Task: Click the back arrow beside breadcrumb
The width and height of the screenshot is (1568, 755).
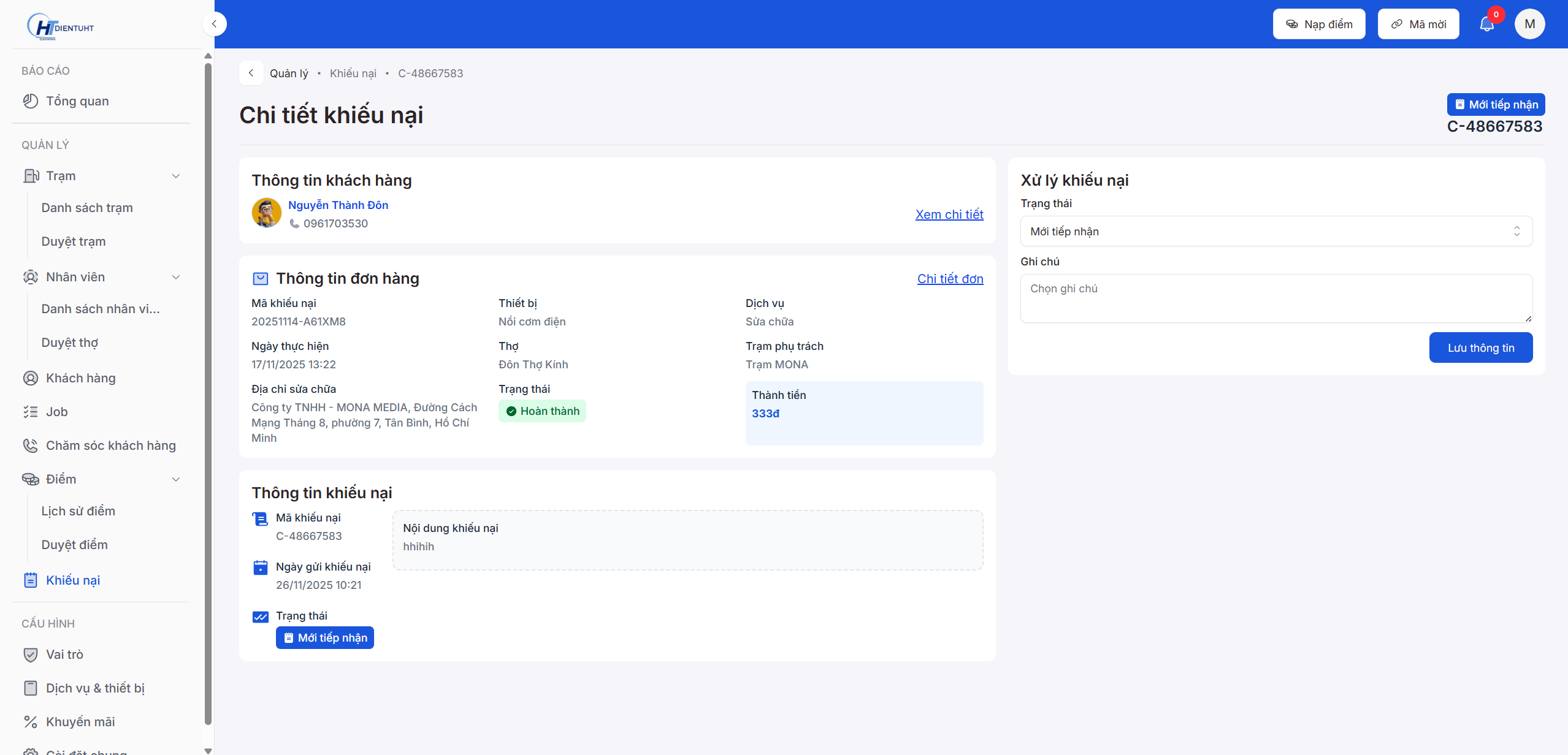Action: pyautogui.click(x=251, y=73)
